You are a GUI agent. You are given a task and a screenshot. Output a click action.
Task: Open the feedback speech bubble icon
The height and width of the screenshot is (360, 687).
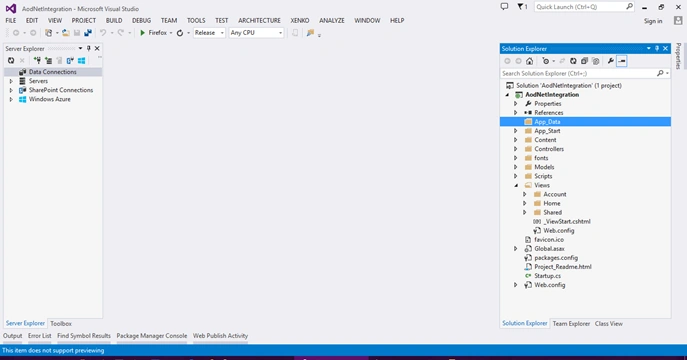point(504,7)
